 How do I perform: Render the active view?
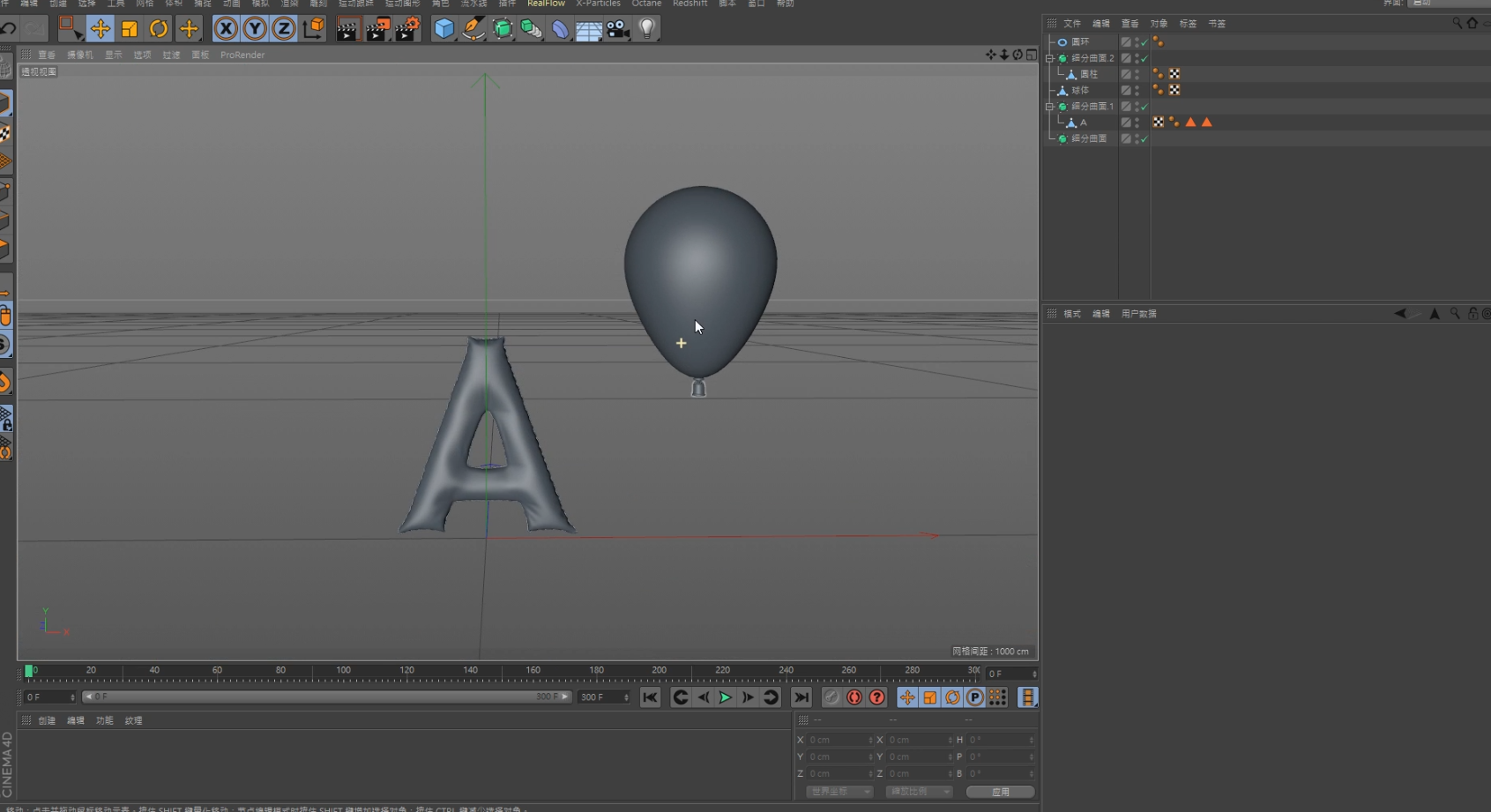point(347,29)
